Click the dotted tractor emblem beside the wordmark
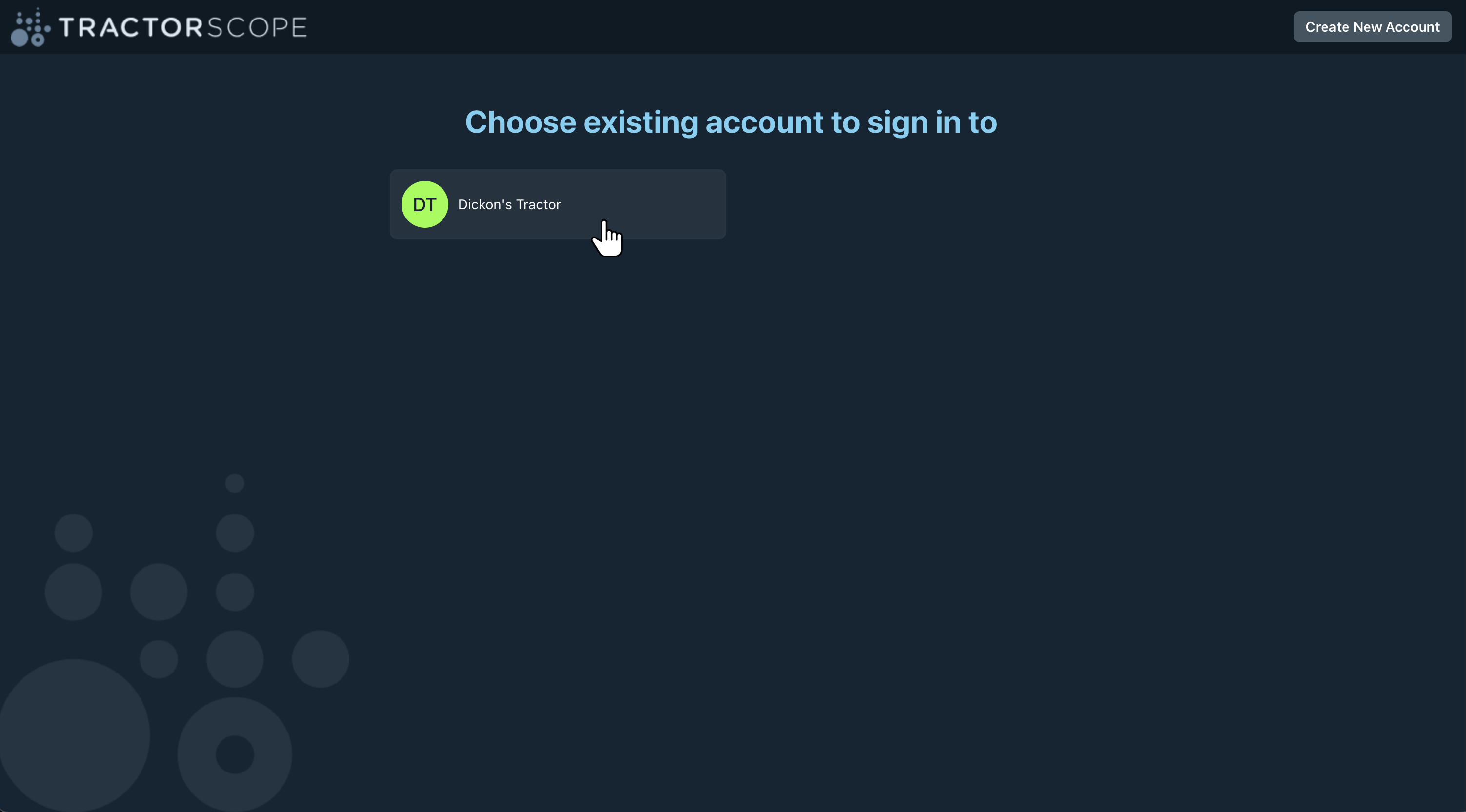Screen dimensions: 1466x812 coord(30,26)
